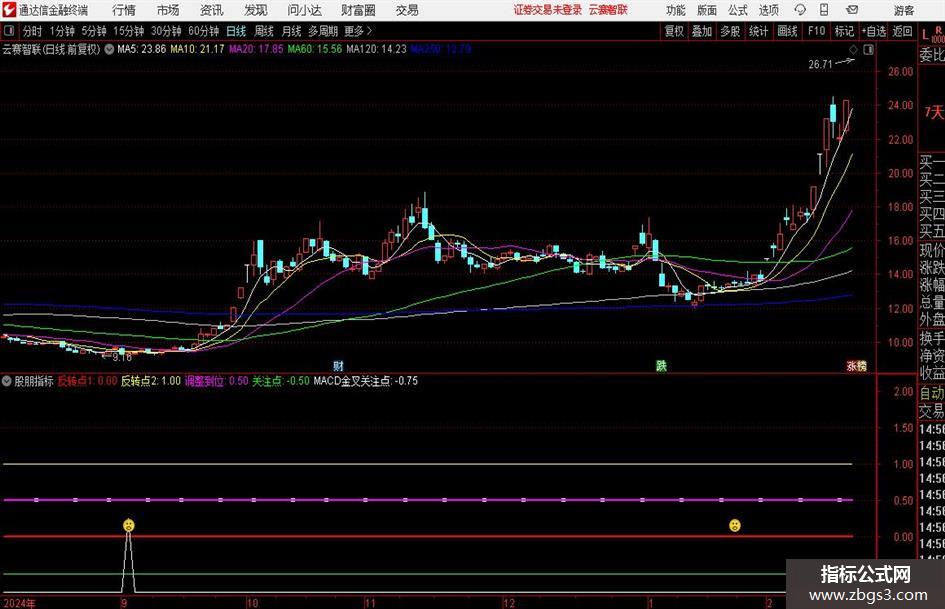Open the mail envelope icon
Viewport: 945px width, 609px height.
(852, 10)
